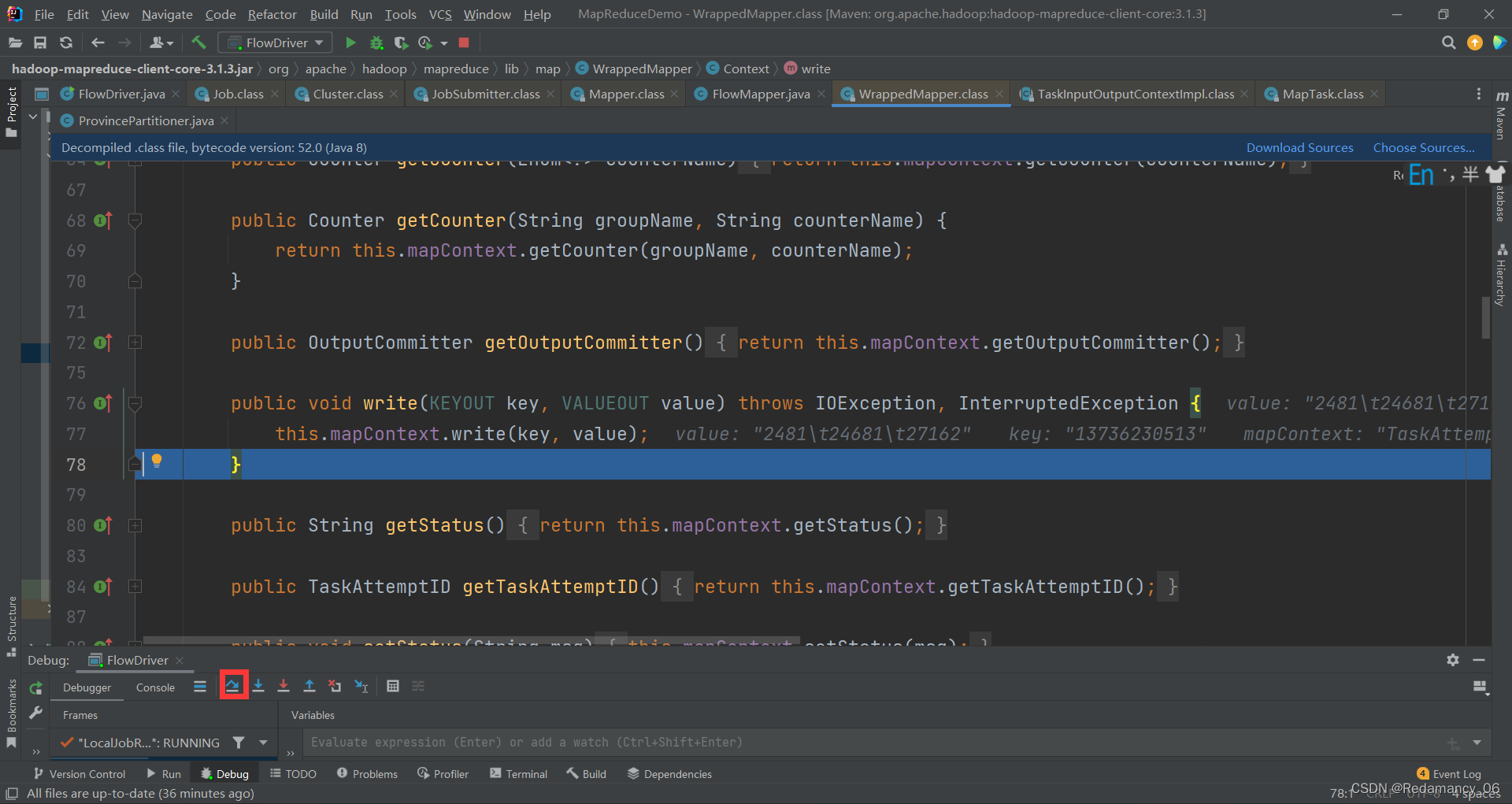Switch to the Console tab in Debug
The width and height of the screenshot is (1512, 804).
pos(155,687)
